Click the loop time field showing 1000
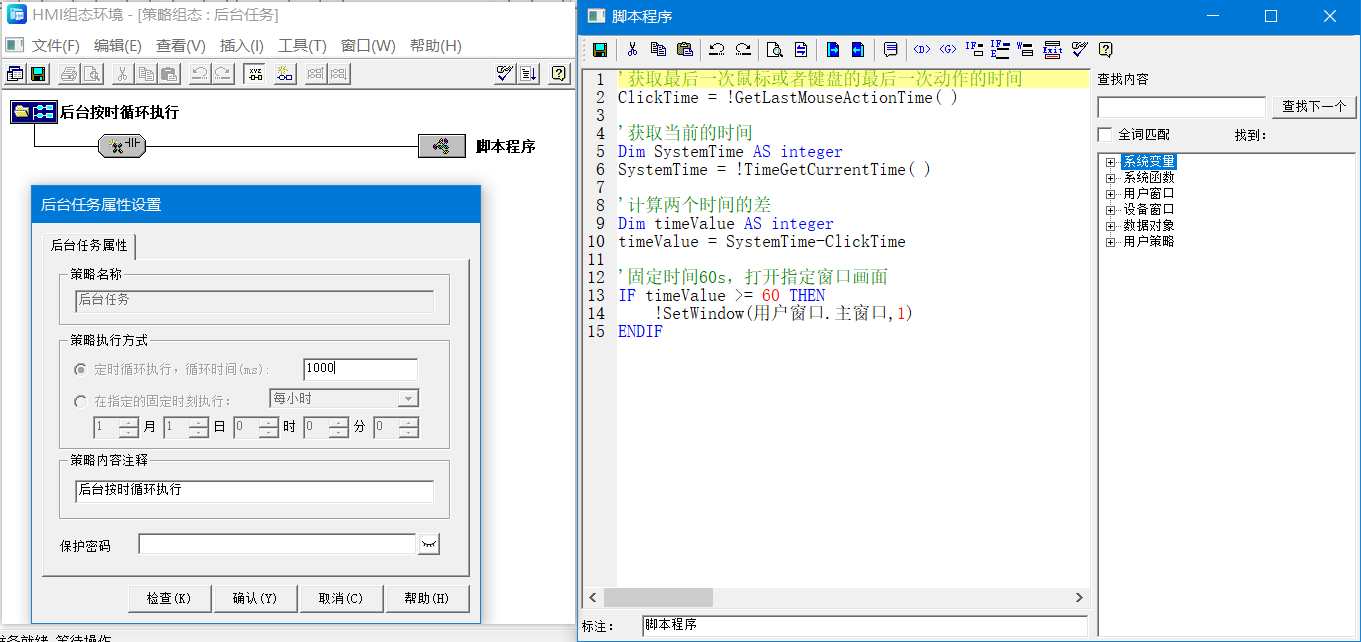This screenshot has height=642, width=1361. pos(360,369)
